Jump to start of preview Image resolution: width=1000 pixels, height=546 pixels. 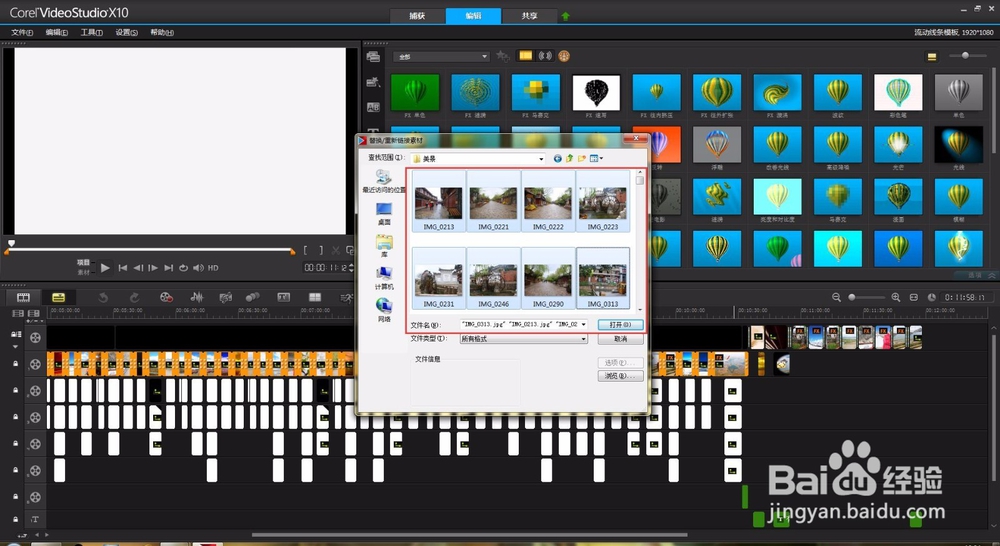pos(122,268)
